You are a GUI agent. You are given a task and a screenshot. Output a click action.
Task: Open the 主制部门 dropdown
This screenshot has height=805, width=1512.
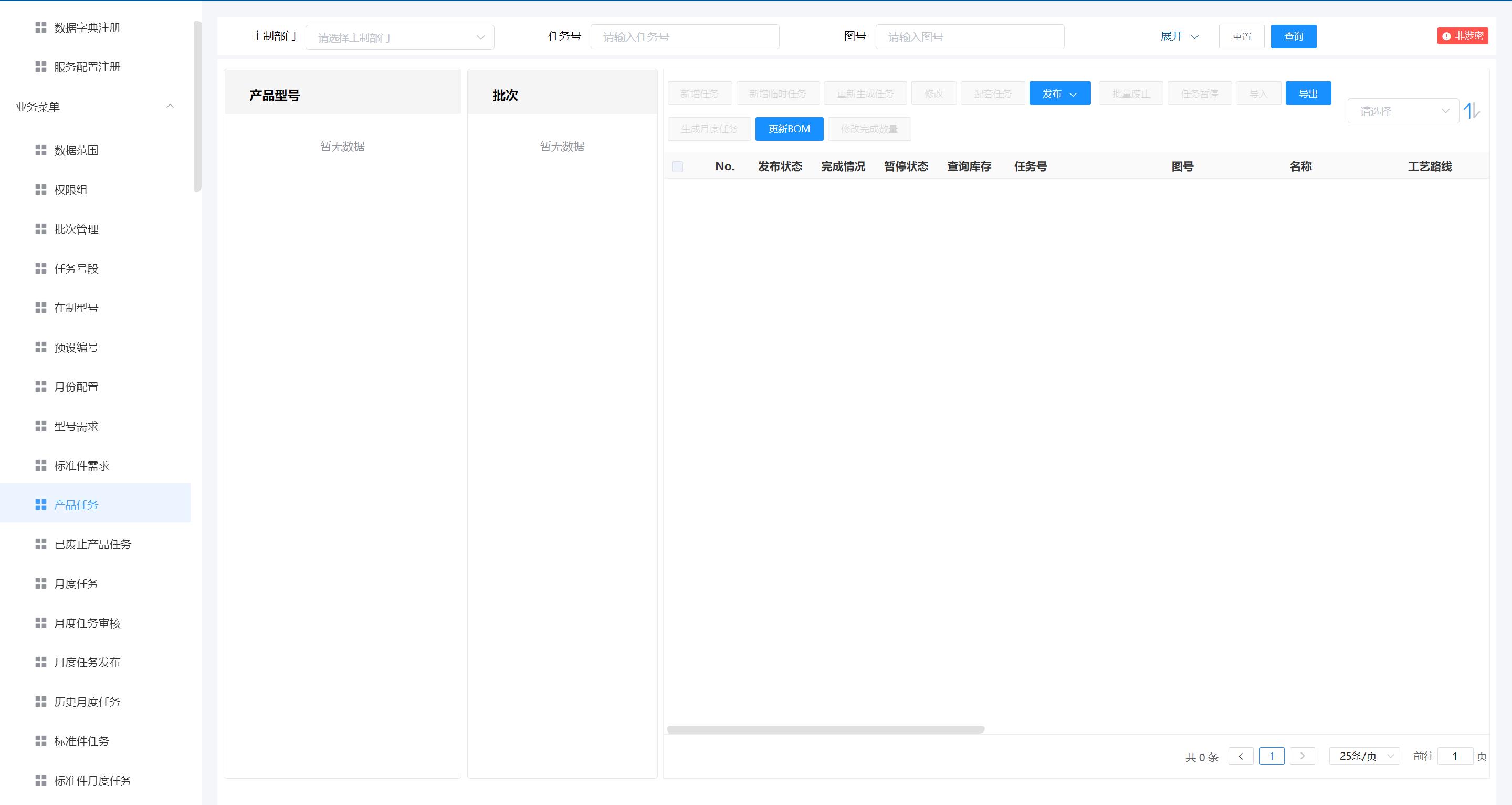400,37
